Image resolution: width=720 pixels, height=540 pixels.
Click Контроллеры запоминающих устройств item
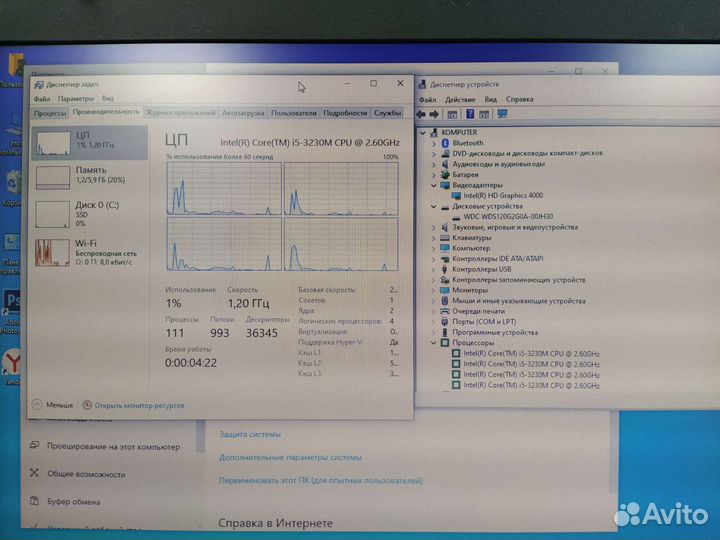518,280
